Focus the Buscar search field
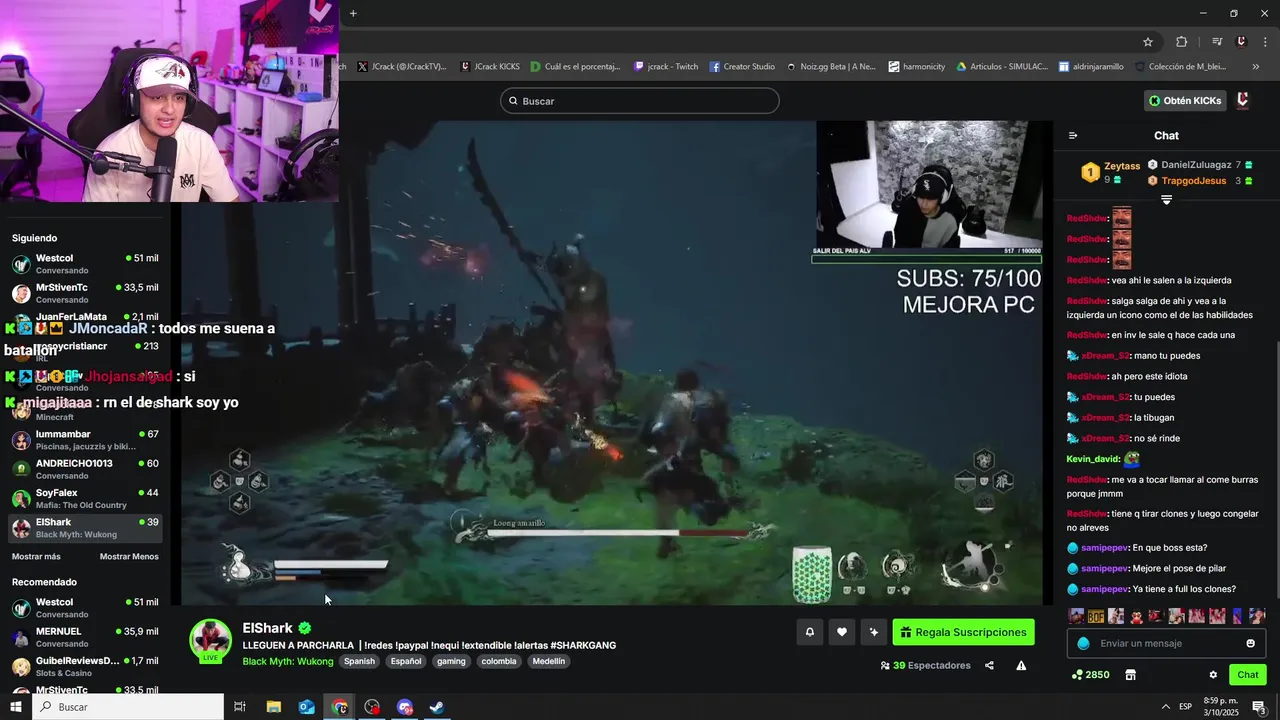The image size is (1280, 720). 640,101
